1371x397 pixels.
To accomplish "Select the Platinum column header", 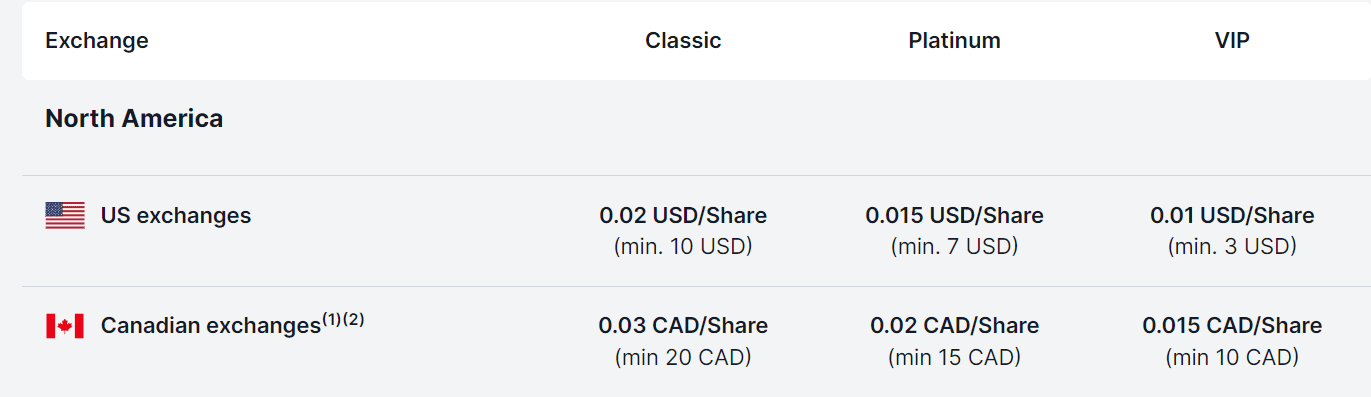I will [954, 41].
